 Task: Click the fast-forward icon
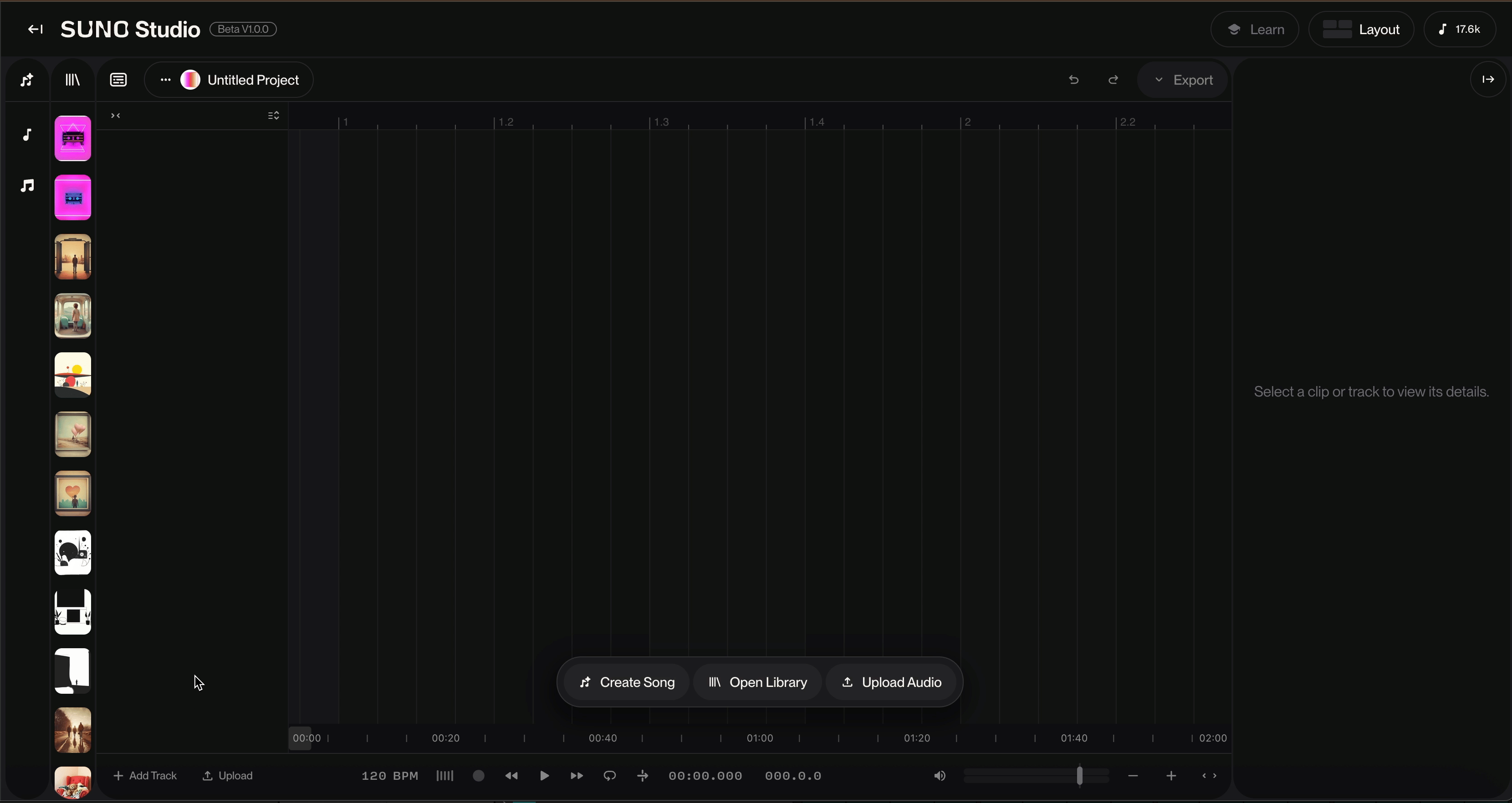[577, 776]
